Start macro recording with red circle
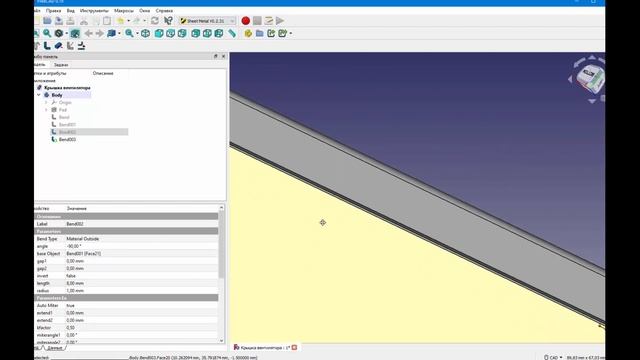The image size is (640, 360). [246, 21]
